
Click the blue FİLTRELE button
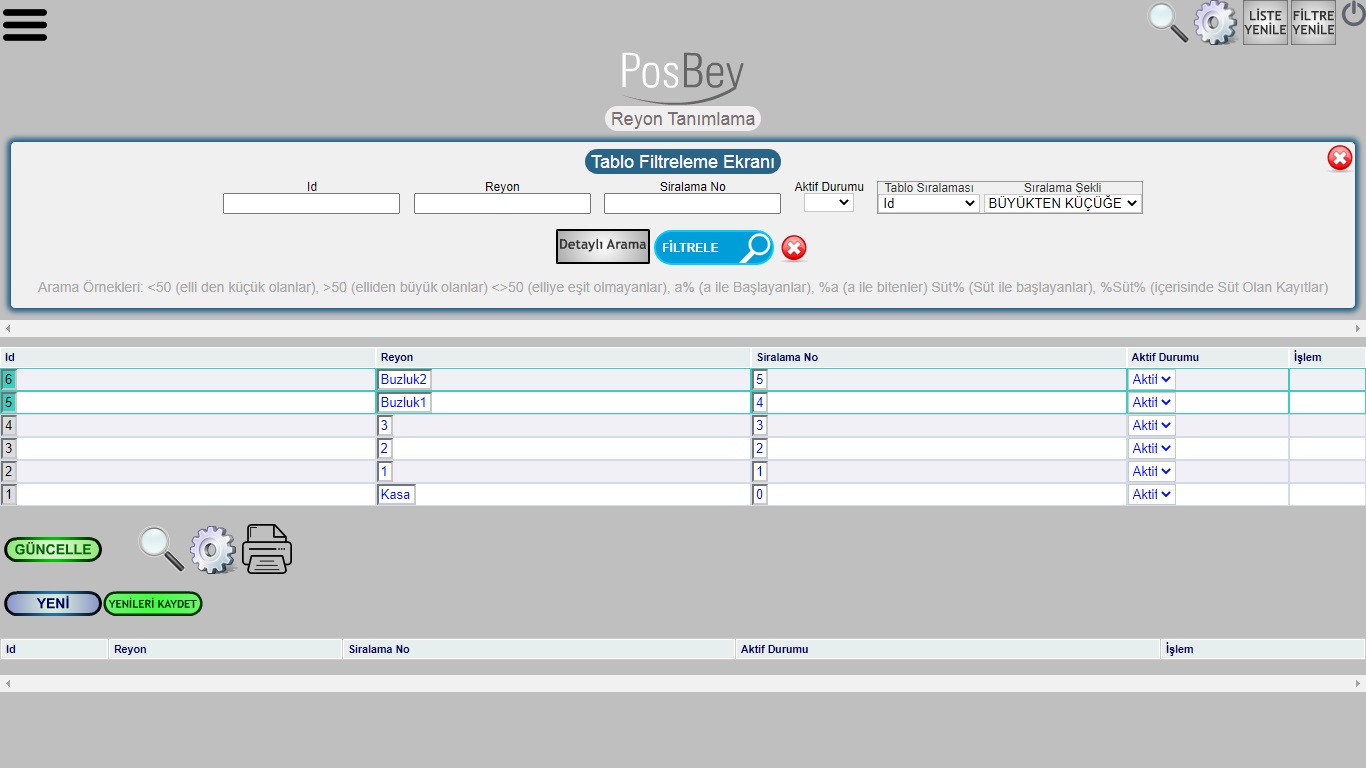[714, 248]
